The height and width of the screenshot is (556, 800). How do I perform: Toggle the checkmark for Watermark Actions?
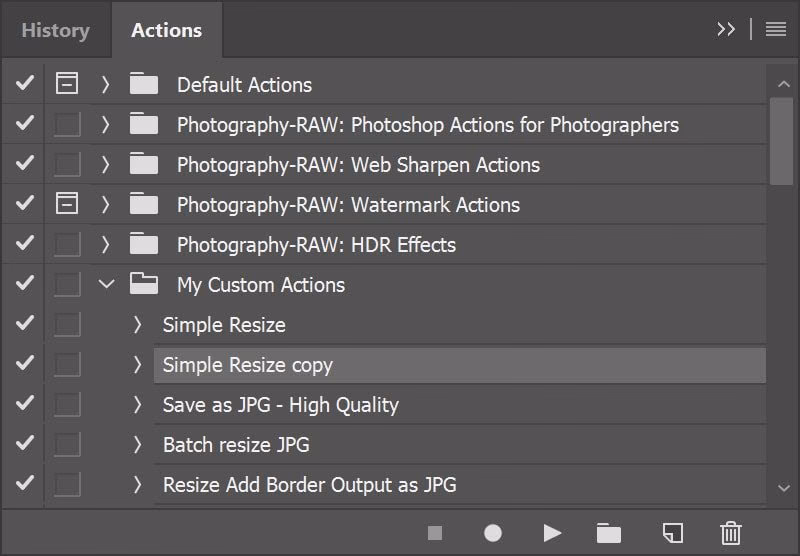pos(24,203)
